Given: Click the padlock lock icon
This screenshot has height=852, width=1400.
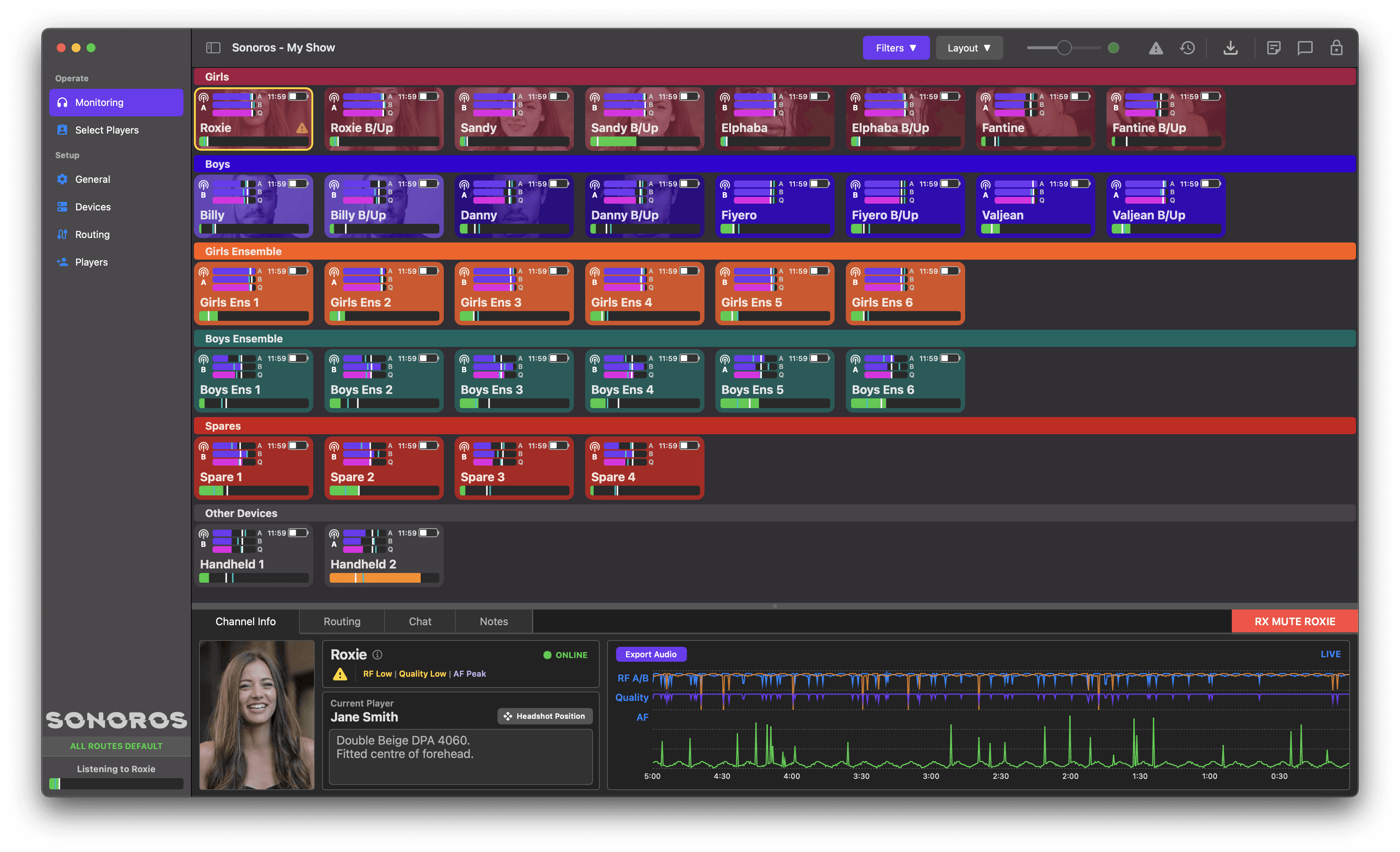Looking at the screenshot, I should (1336, 48).
